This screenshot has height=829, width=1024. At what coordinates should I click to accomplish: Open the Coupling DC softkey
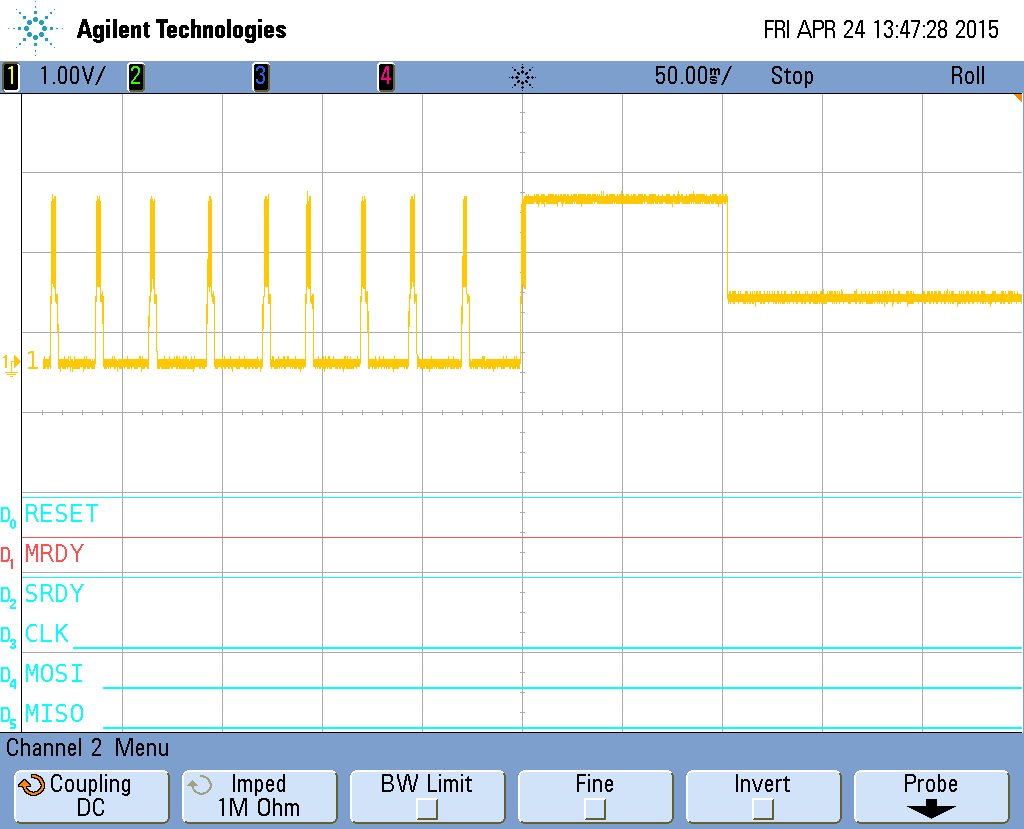pyautogui.click(x=91, y=796)
